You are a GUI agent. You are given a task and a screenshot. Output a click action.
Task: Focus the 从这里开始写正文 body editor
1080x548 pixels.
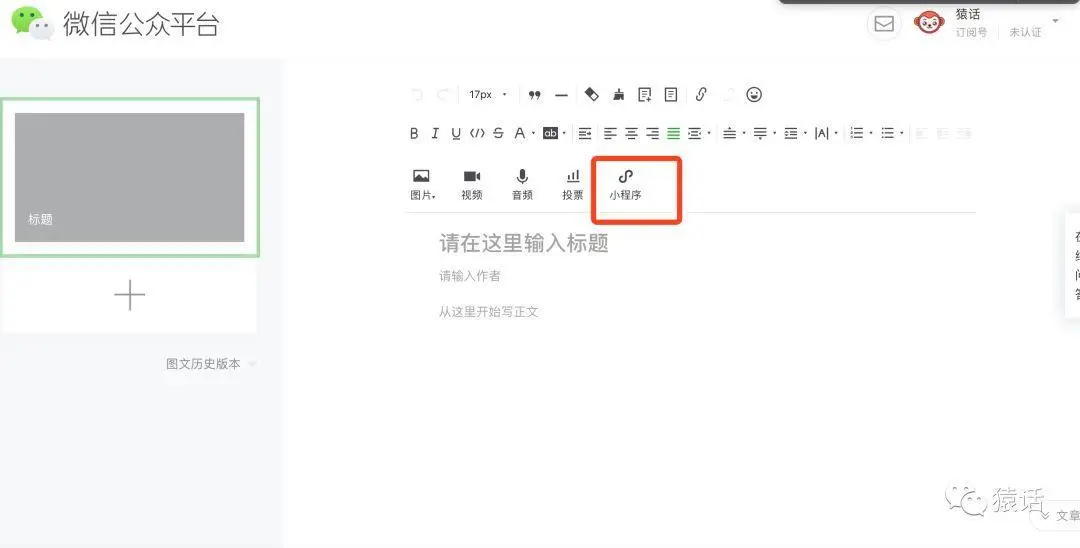pos(488,312)
